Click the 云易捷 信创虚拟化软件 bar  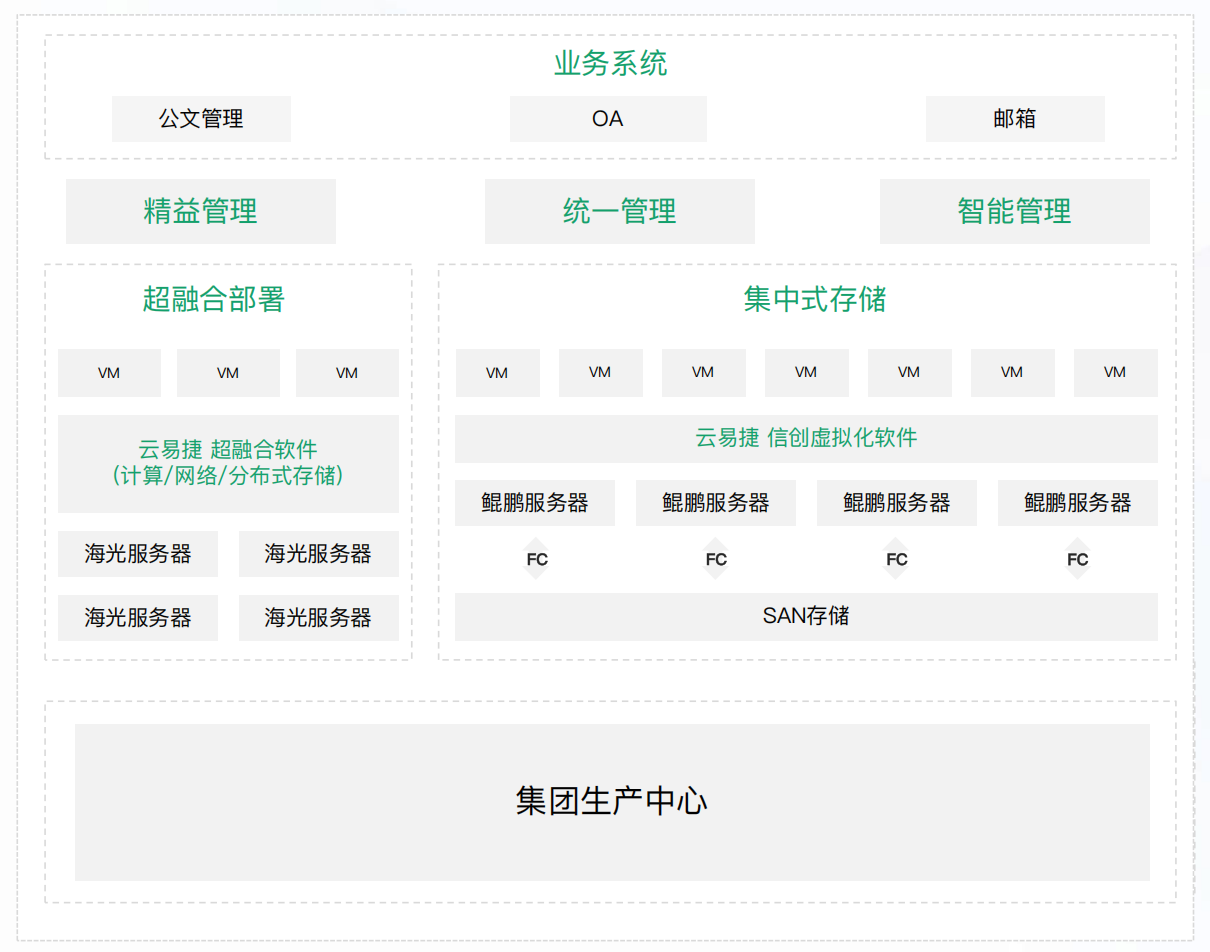point(806,438)
